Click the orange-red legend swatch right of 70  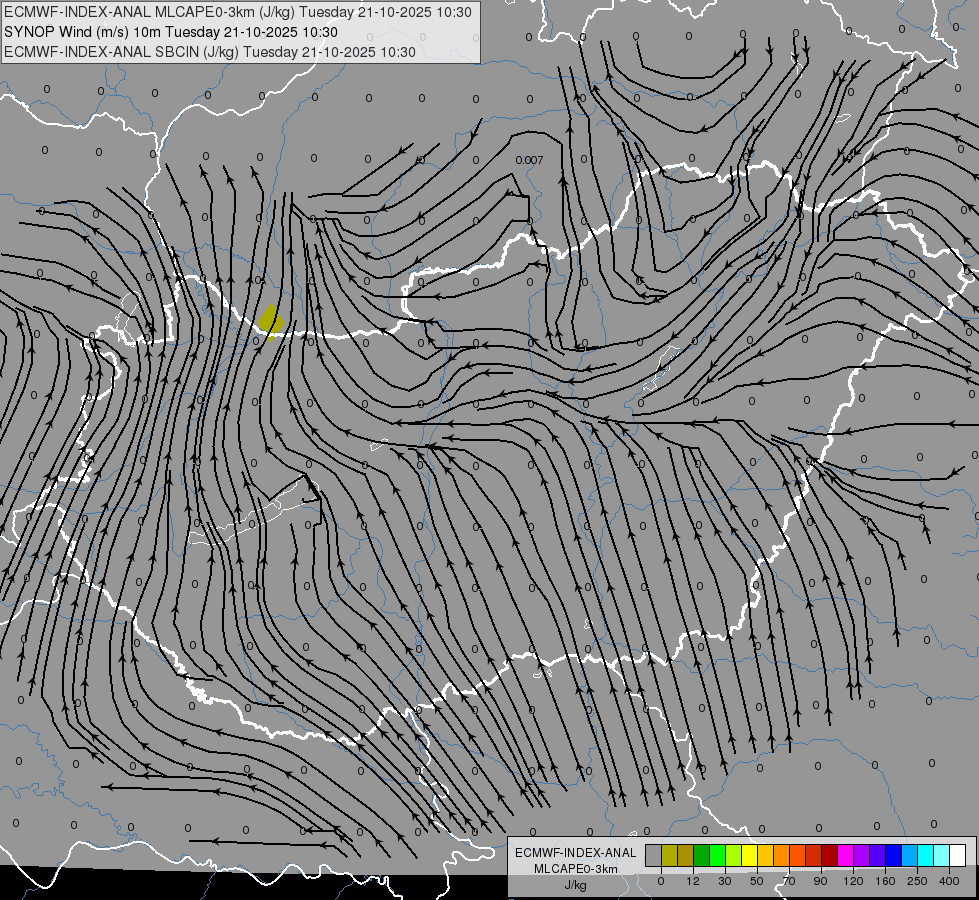click(x=797, y=855)
